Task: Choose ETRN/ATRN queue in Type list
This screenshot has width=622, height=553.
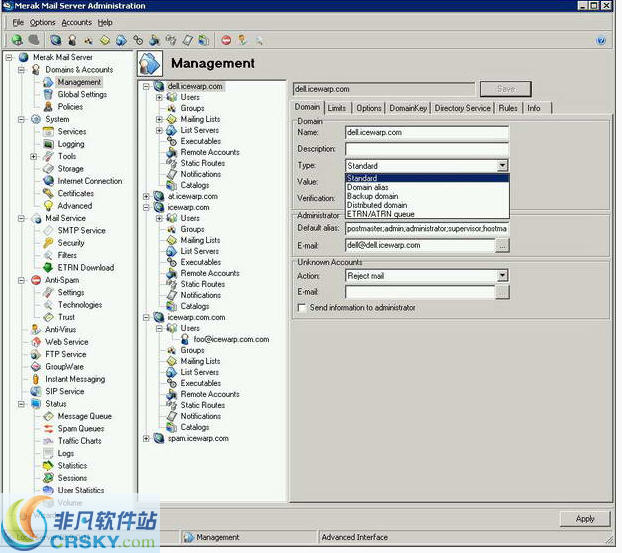Action: pos(427,214)
